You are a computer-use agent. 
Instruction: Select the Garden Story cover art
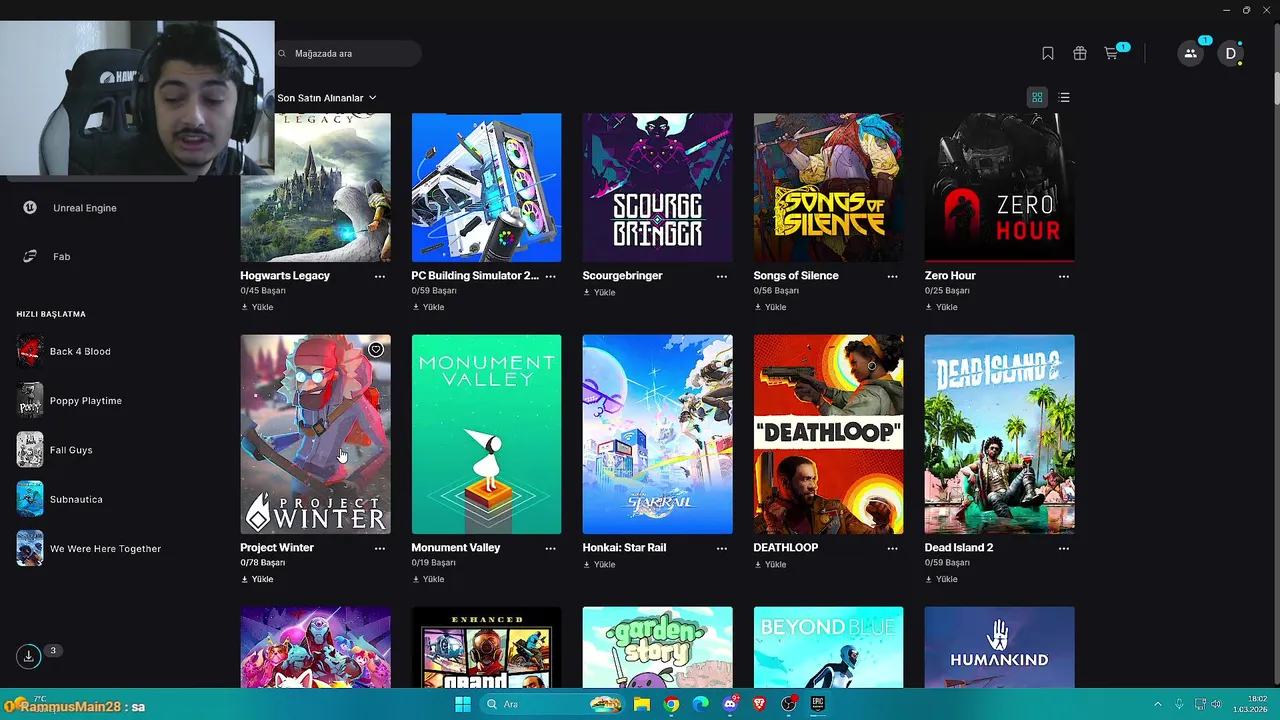658,647
